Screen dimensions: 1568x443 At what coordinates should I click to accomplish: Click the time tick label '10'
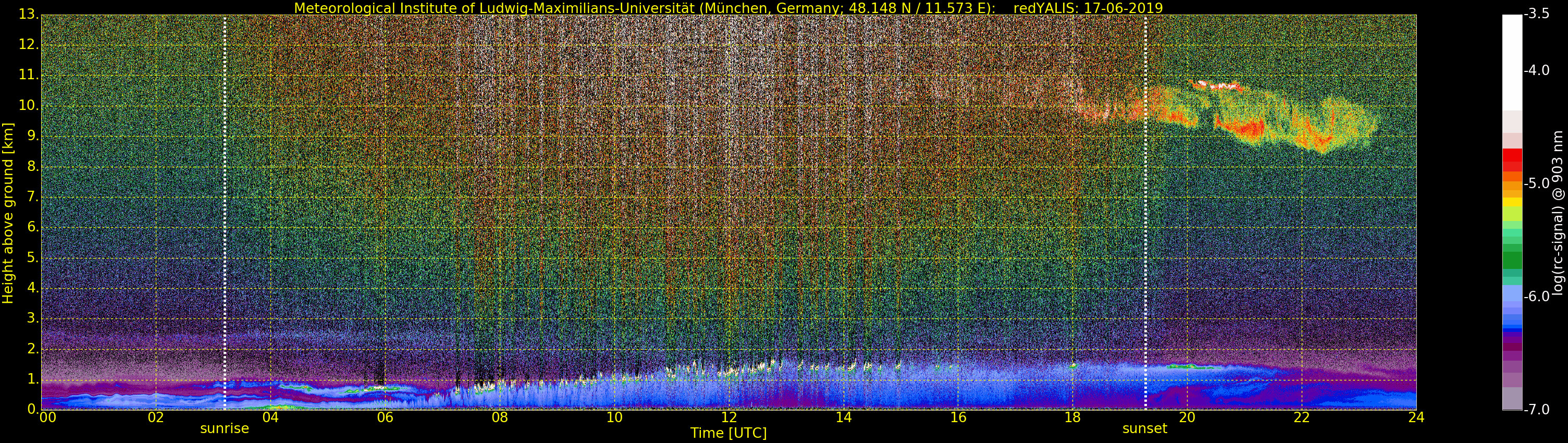coord(614,417)
